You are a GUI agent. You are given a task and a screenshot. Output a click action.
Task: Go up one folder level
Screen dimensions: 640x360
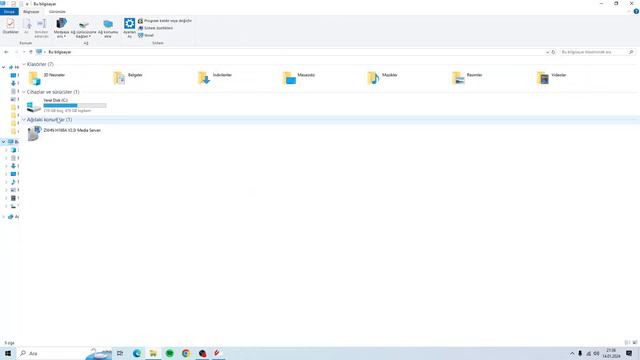point(31,52)
